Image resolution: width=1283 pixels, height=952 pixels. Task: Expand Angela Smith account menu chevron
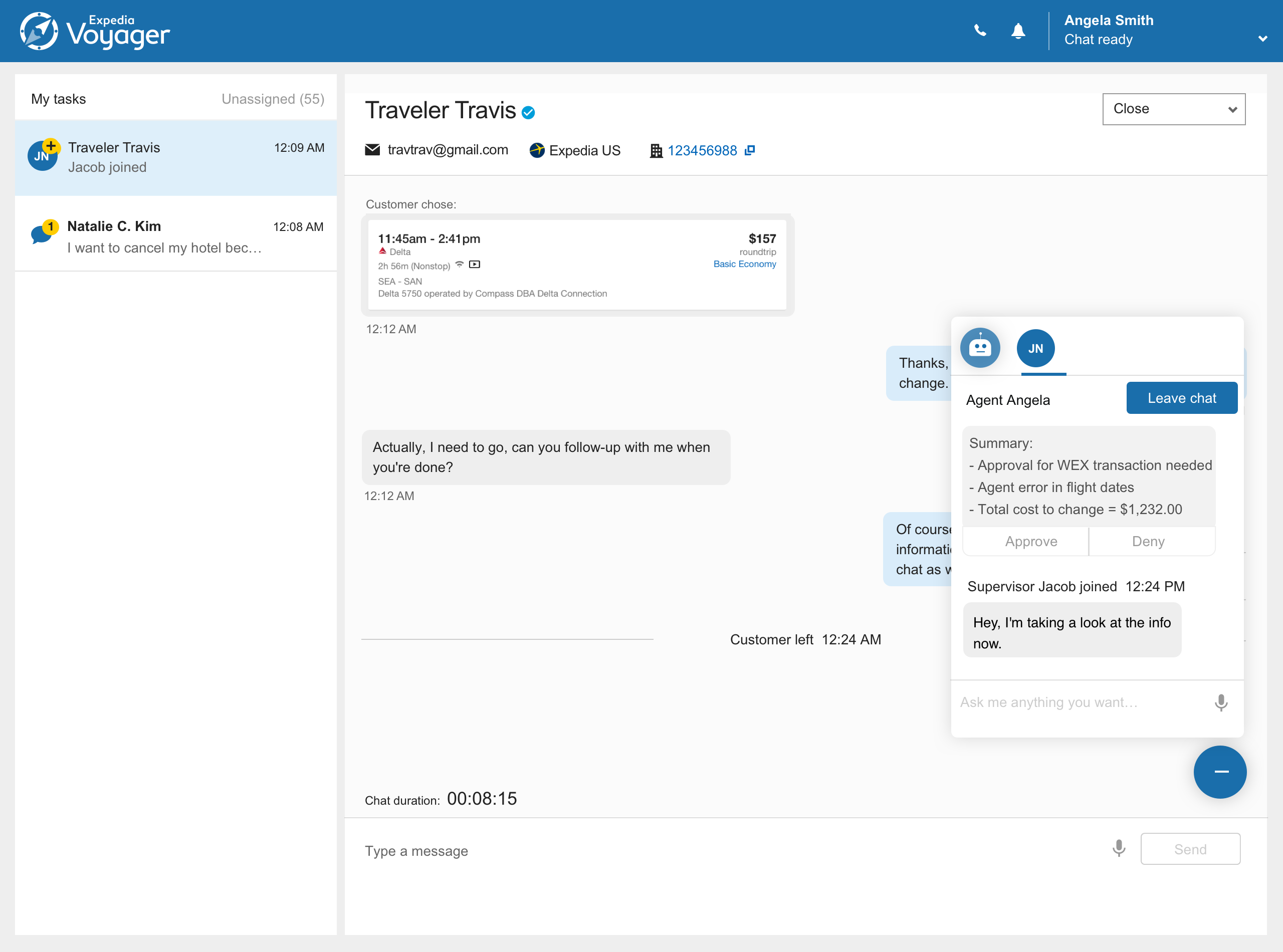pyautogui.click(x=1262, y=39)
